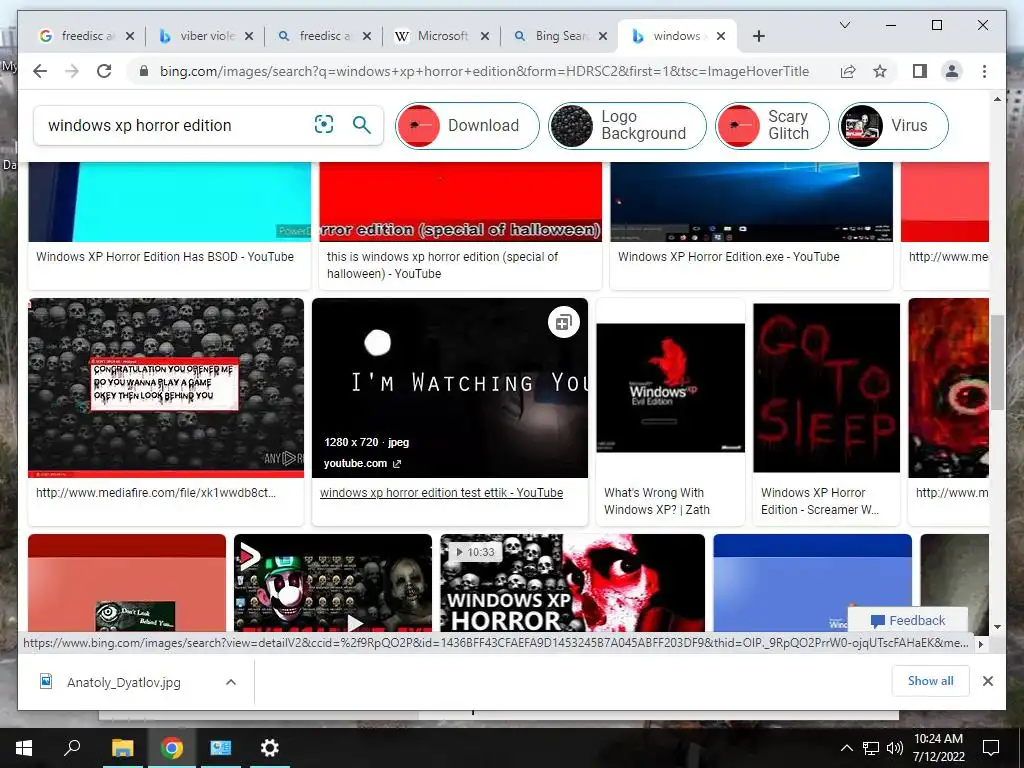The height and width of the screenshot is (768, 1024).
Task: Reload the Bing images page
Action: [x=104, y=71]
